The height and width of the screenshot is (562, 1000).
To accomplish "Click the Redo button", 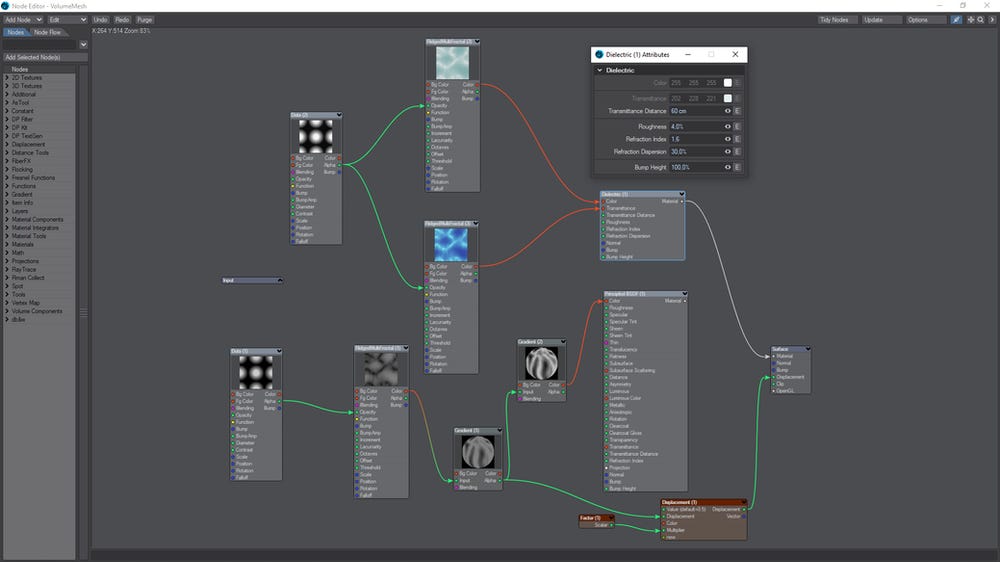I will click(122, 20).
